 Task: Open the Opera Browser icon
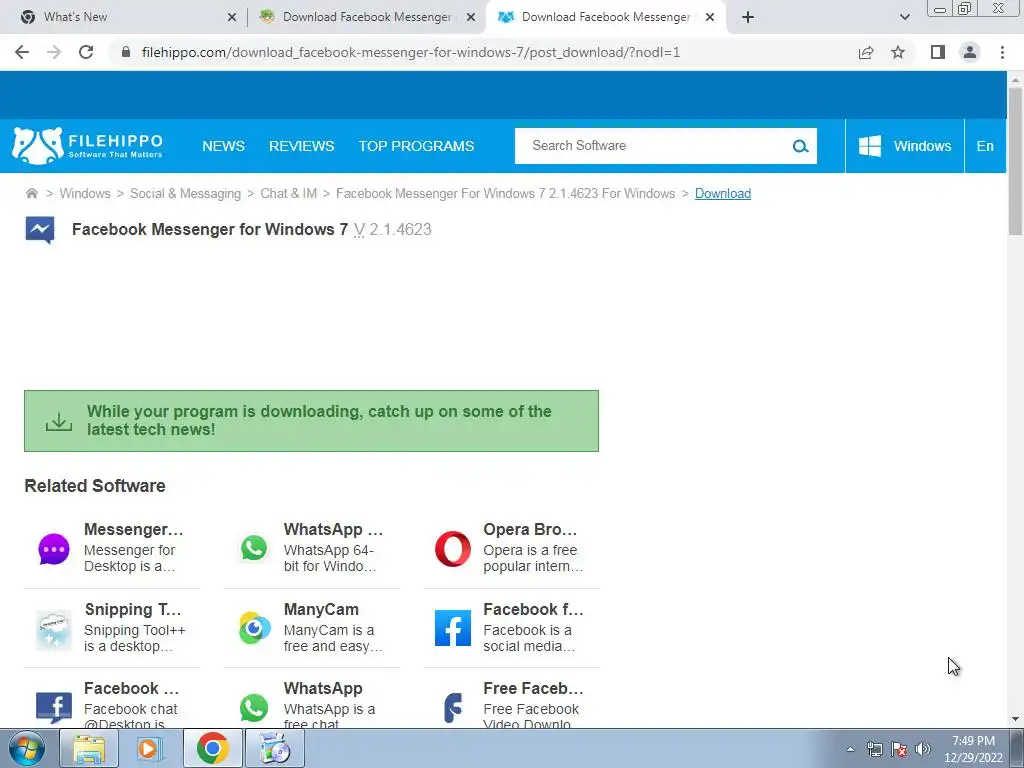[x=453, y=549]
